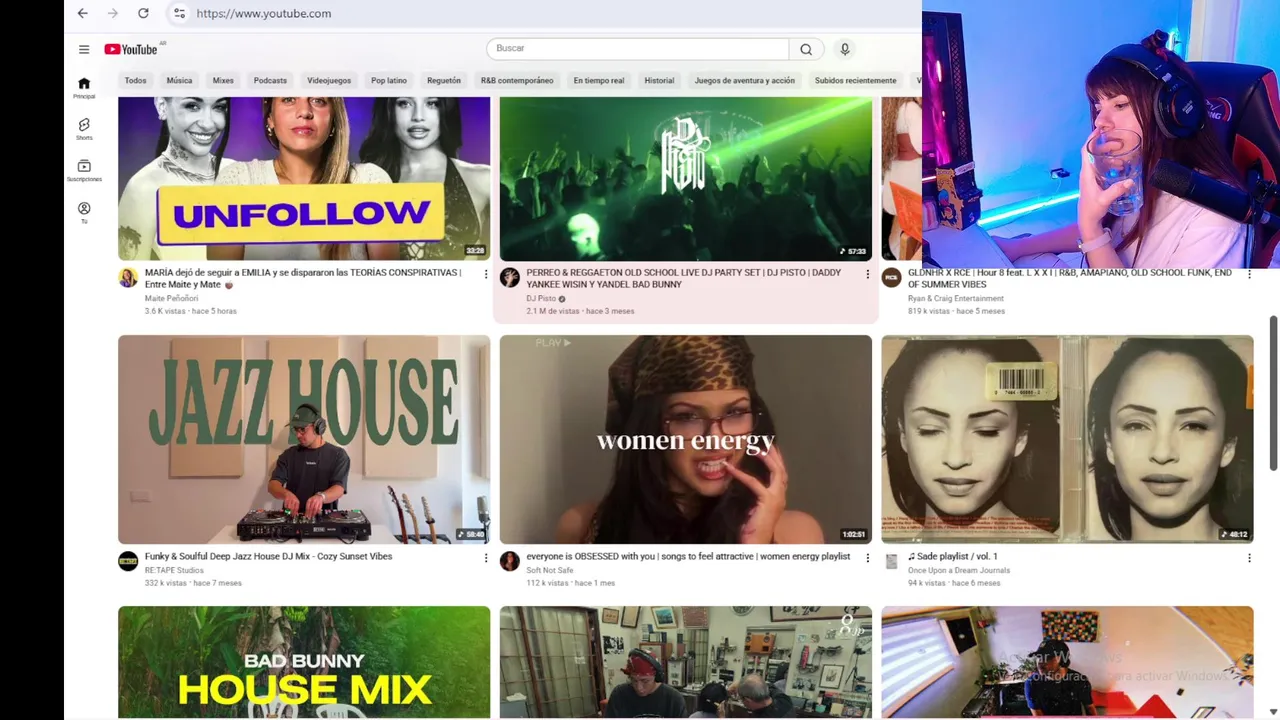
Task: Visit Once Upon a Dream Journals channel link
Action: [959, 570]
